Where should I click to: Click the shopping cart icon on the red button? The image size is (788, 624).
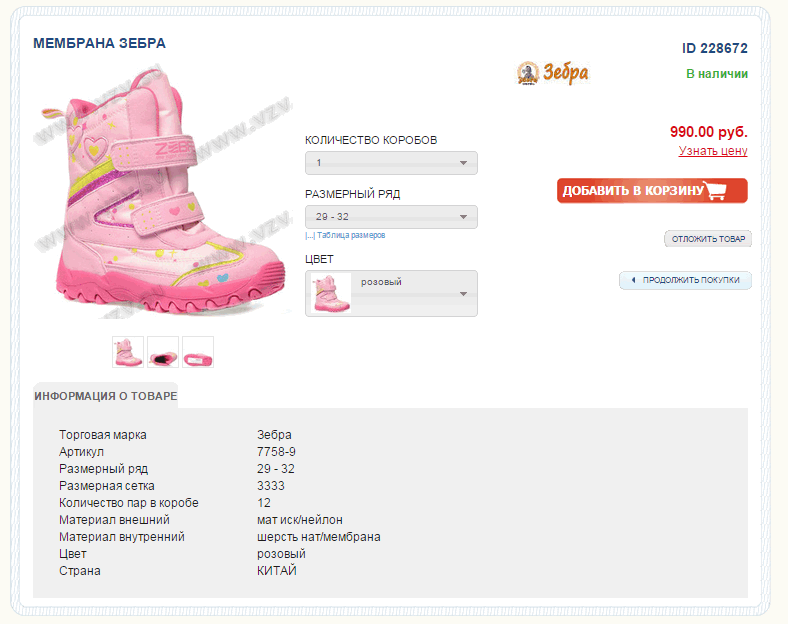[716, 191]
